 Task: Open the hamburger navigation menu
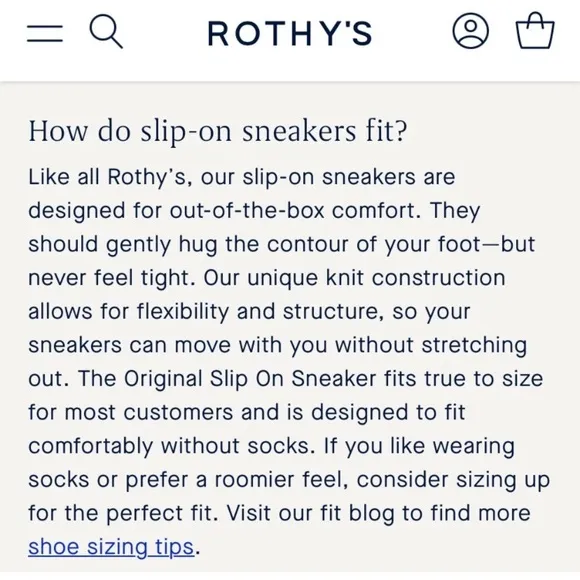tap(45, 33)
